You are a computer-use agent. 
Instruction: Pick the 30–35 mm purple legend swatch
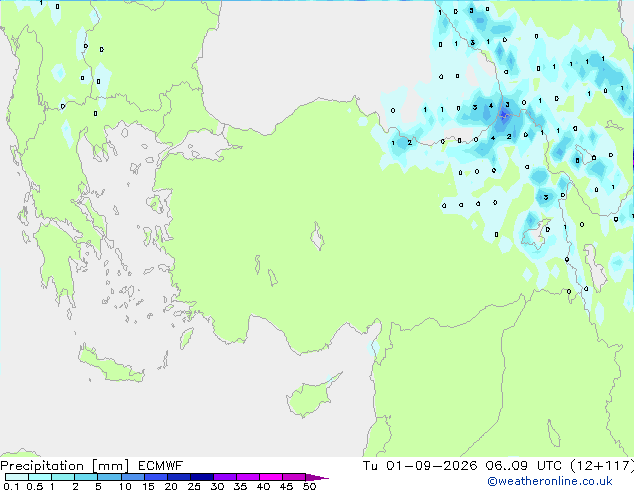pos(225,477)
